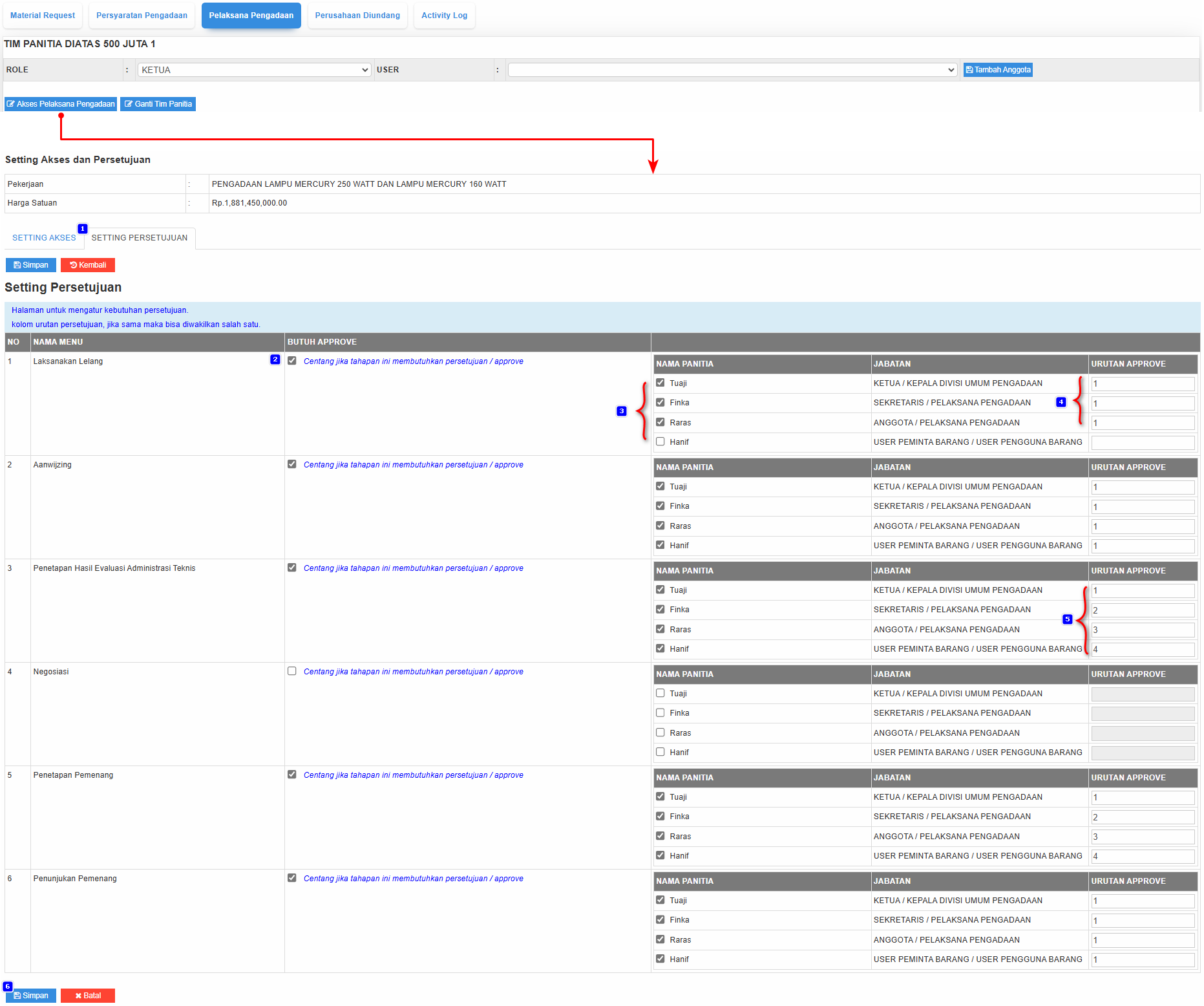Open the Material Request tab
The image size is (1204, 1006).
[43, 16]
